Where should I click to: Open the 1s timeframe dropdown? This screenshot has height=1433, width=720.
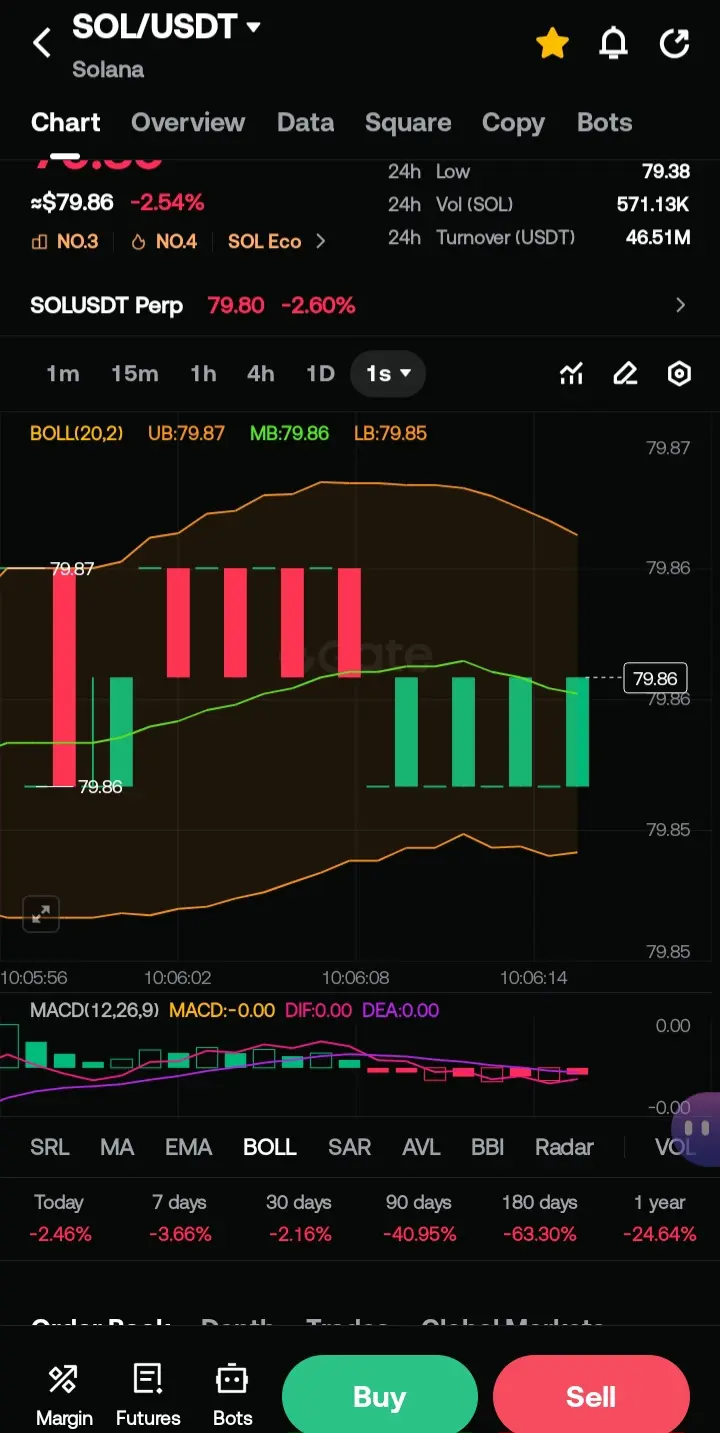point(388,374)
